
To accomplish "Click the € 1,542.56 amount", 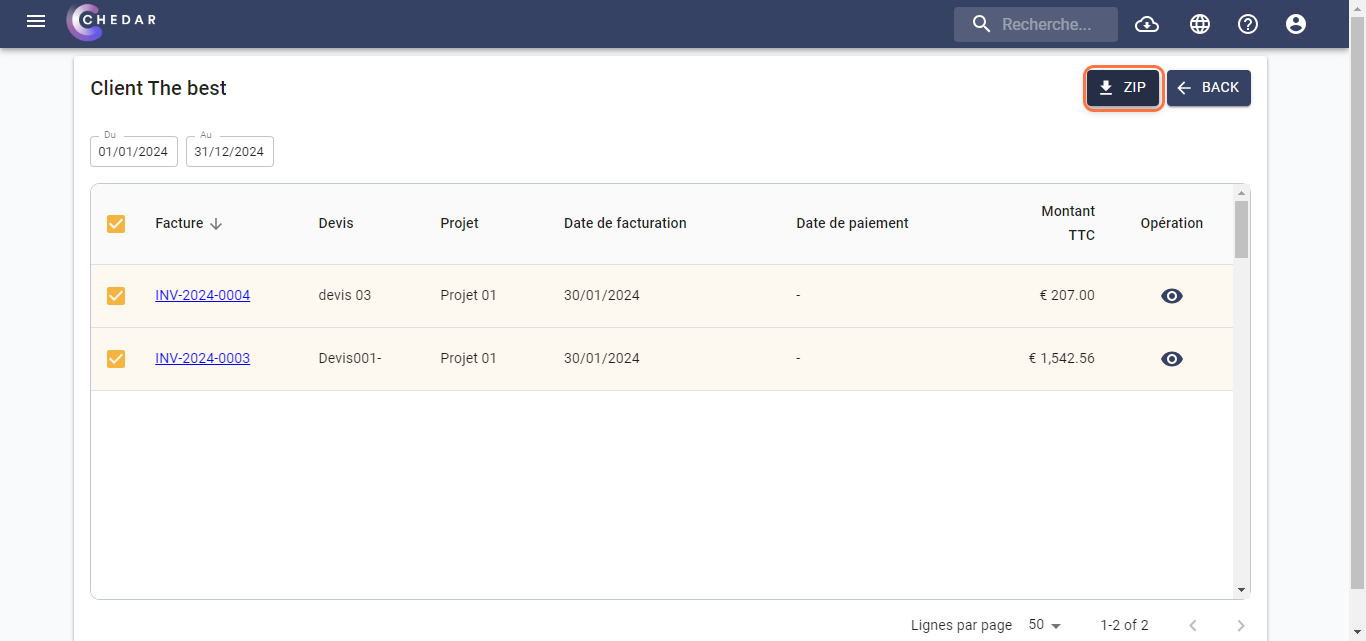I will (x=1062, y=359).
